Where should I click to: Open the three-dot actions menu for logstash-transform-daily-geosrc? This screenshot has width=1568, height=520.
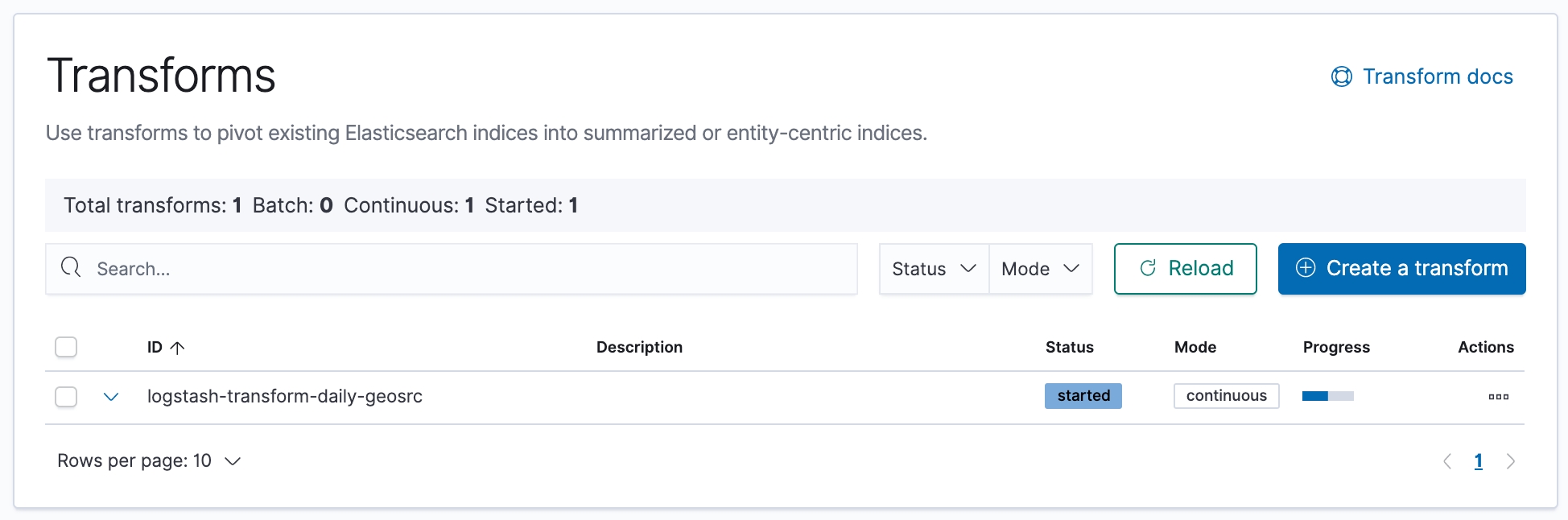coord(1498,396)
